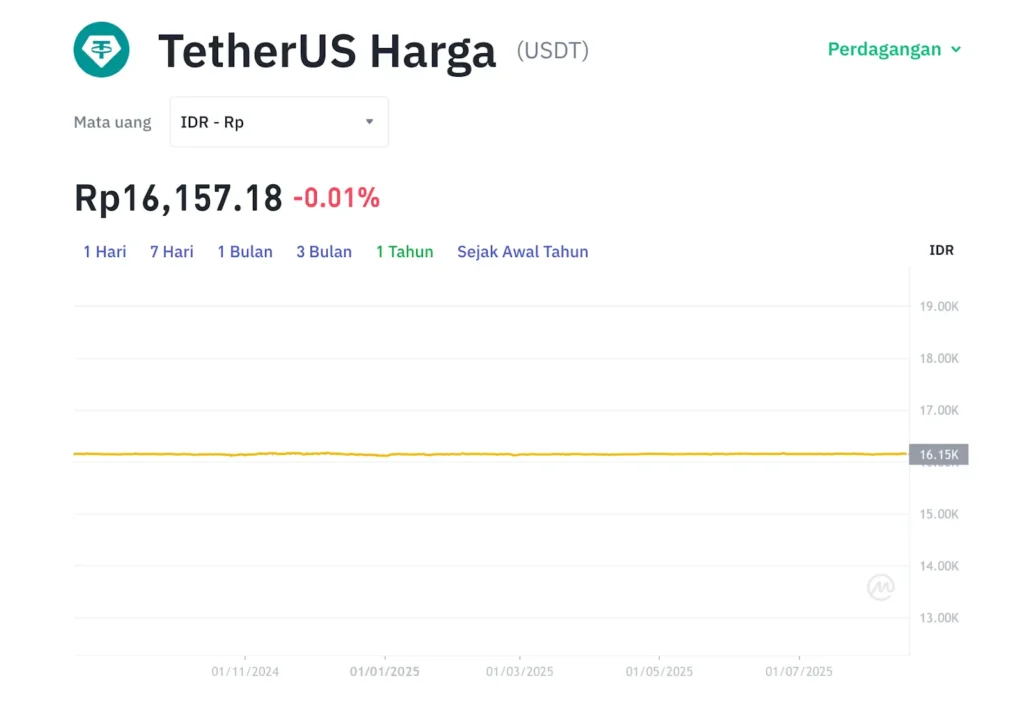Click the Rp16,157.18 price value
The image size is (1024, 725).
pyautogui.click(x=178, y=198)
